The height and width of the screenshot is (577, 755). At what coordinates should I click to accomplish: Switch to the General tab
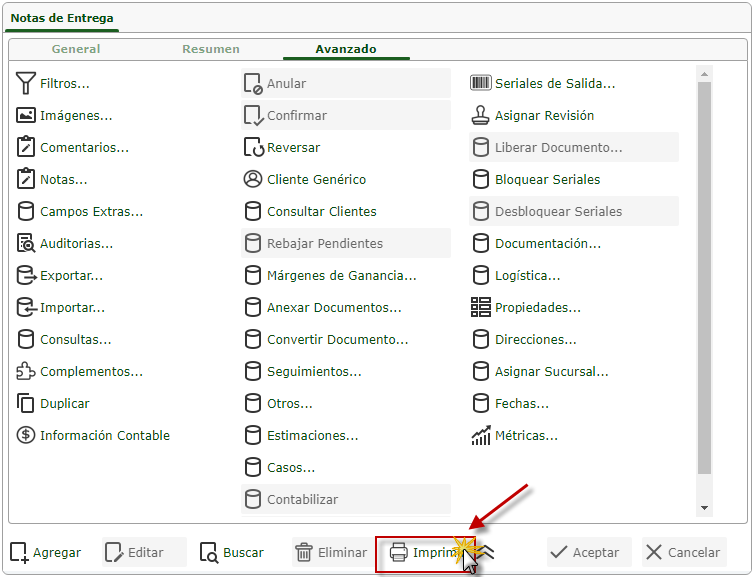tap(76, 49)
